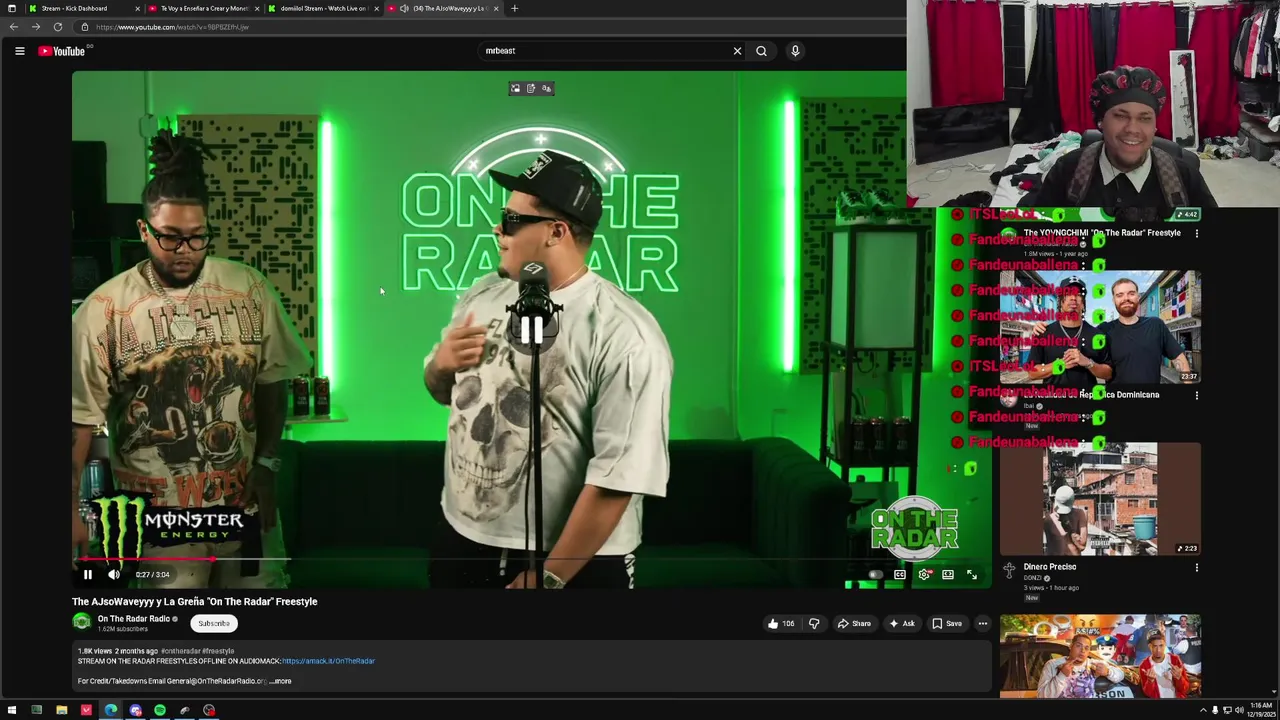Enter full screen mode

(x=972, y=574)
